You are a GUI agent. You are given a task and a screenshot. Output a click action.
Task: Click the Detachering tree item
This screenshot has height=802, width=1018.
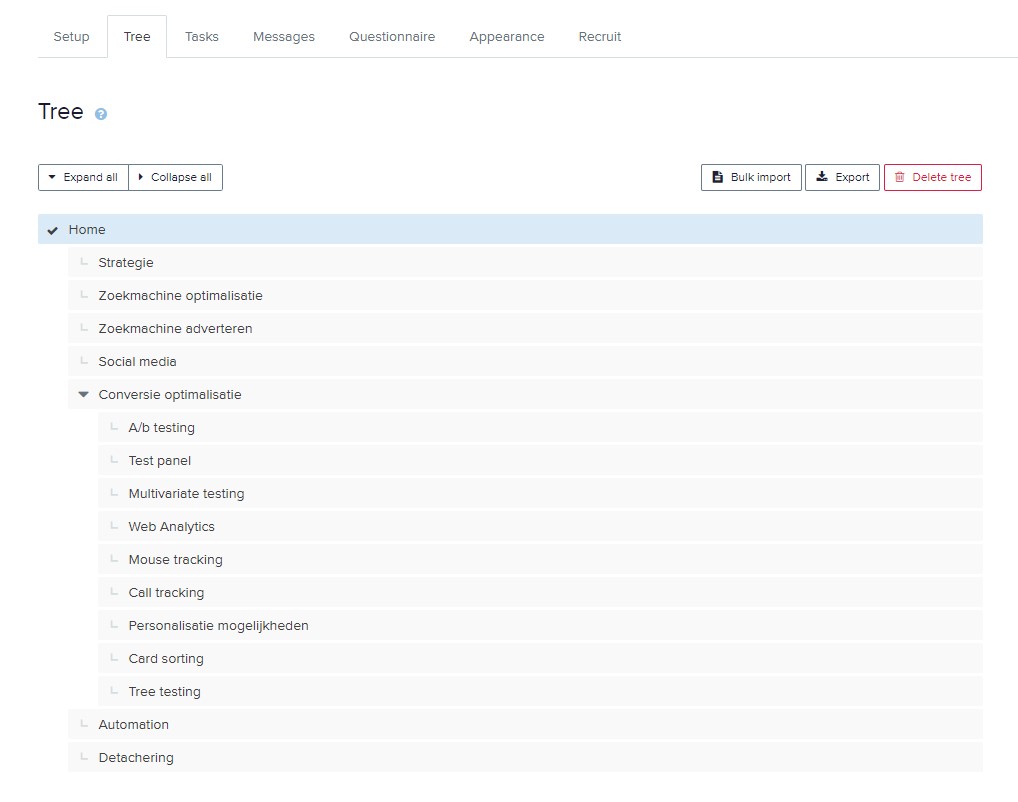(136, 758)
